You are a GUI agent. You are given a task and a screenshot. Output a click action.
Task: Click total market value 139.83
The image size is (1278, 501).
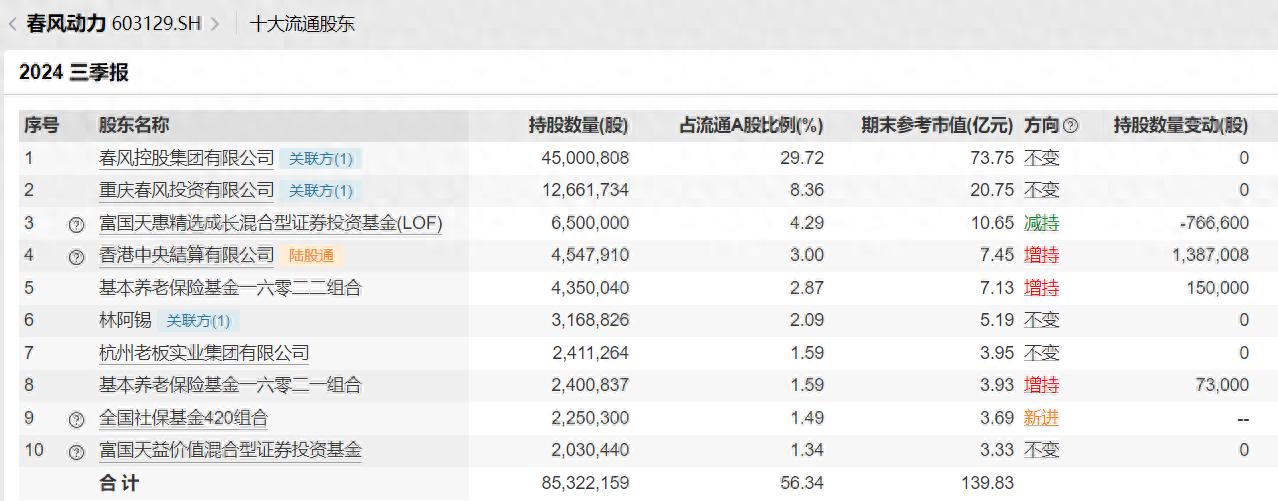coord(988,483)
